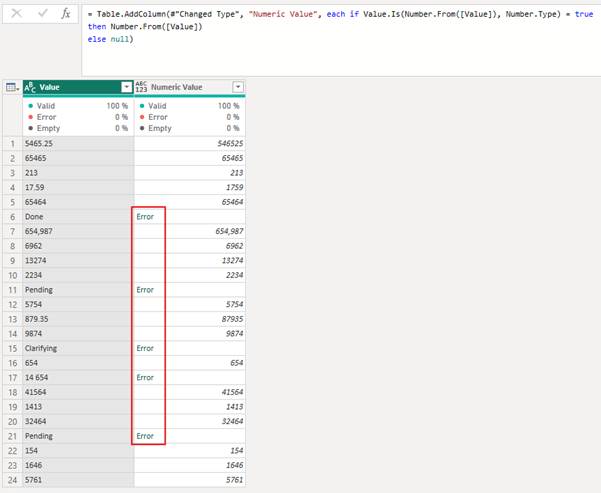Click the Valid 100% quality indicator under Value

click(76, 105)
